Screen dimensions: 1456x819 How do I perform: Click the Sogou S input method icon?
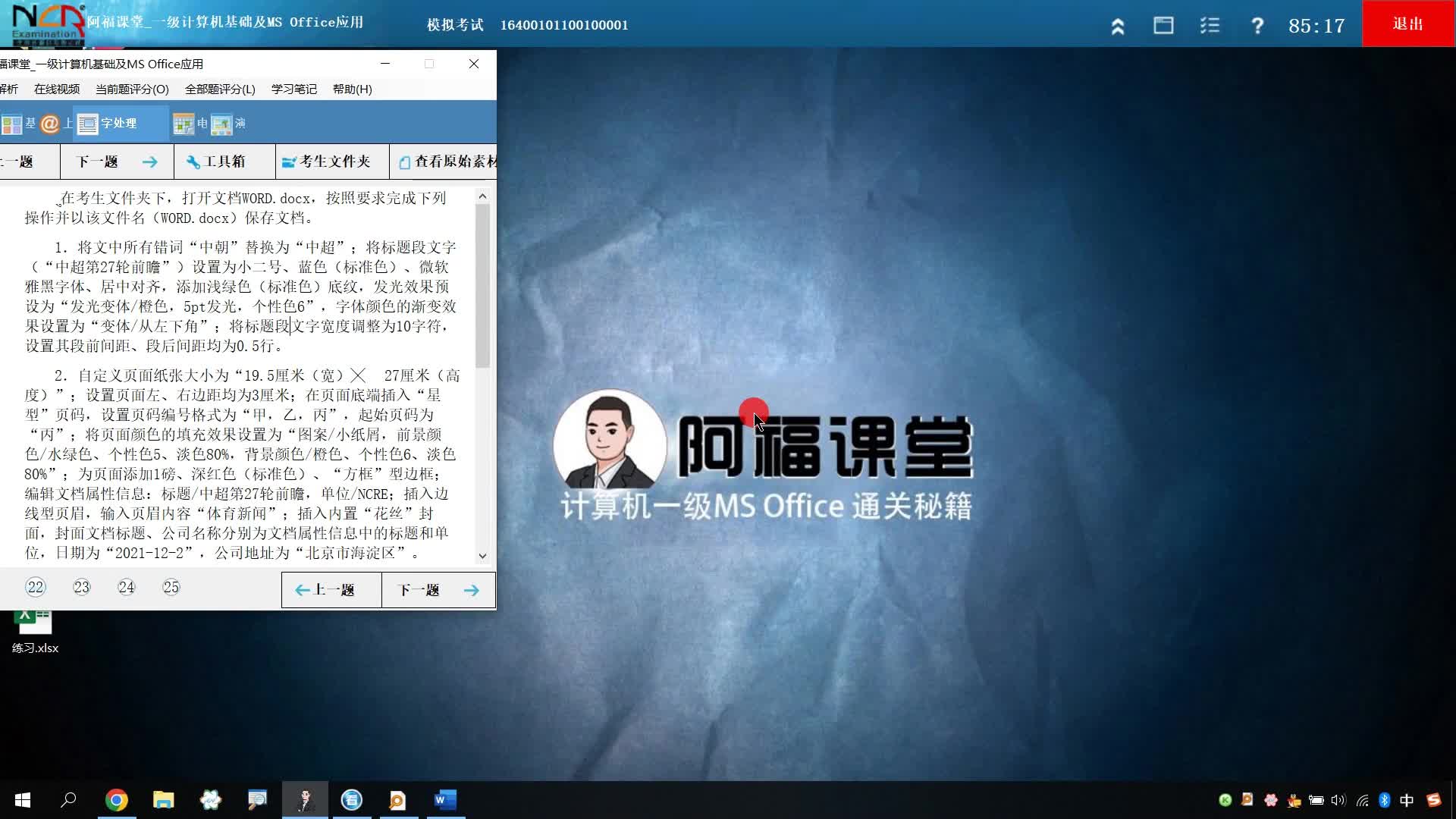click(1433, 800)
